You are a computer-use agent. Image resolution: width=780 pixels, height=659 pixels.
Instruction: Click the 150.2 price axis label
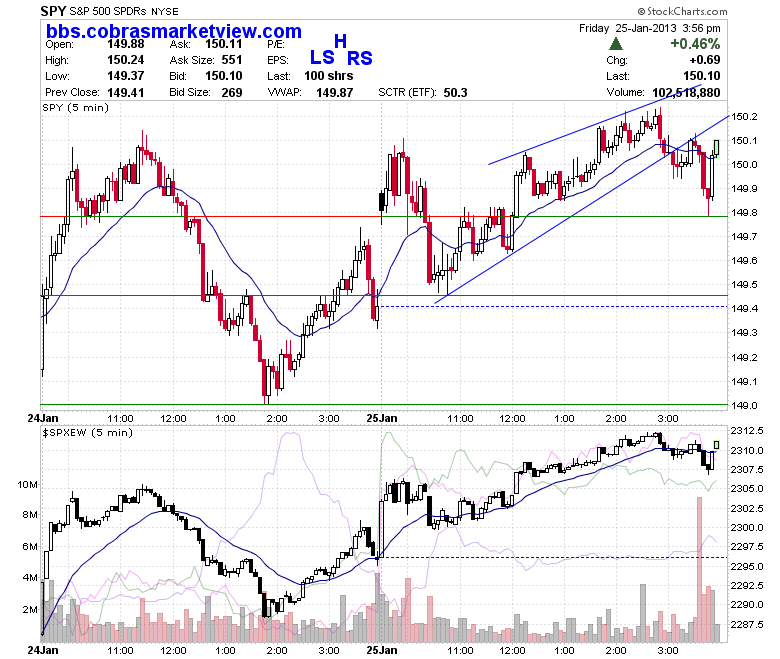[744, 116]
